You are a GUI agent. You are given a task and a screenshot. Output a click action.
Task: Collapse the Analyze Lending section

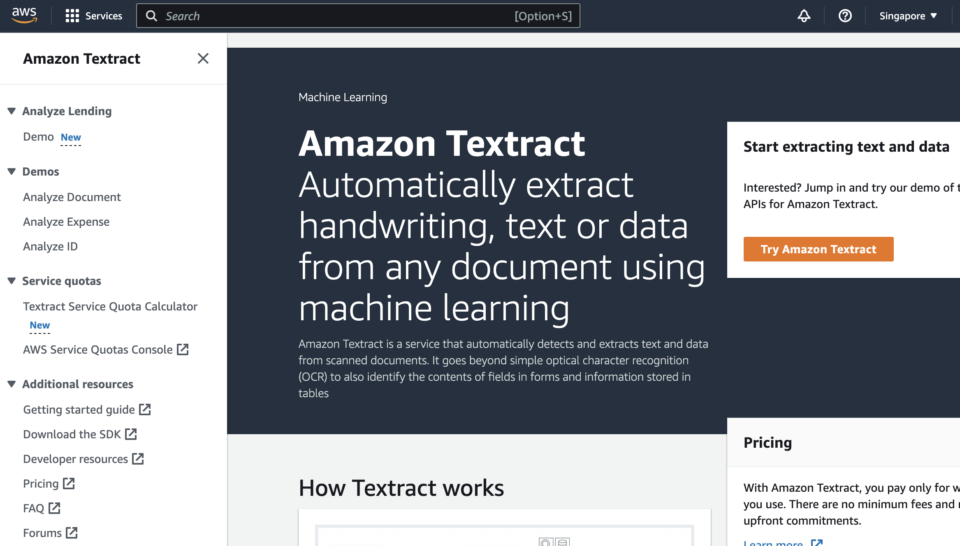click(x=12, y=112)
